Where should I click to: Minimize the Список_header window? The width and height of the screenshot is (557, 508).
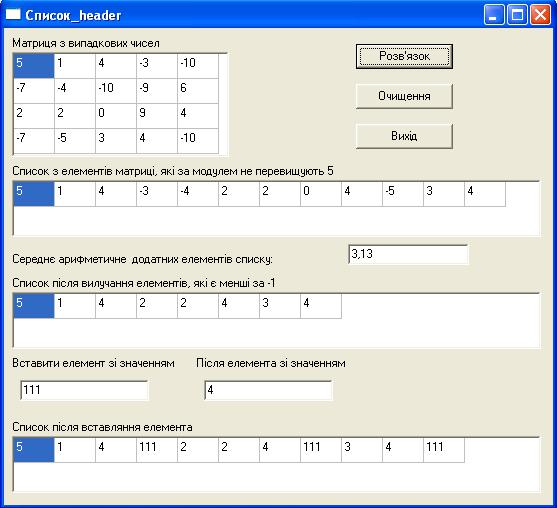(x=494, y=15)
